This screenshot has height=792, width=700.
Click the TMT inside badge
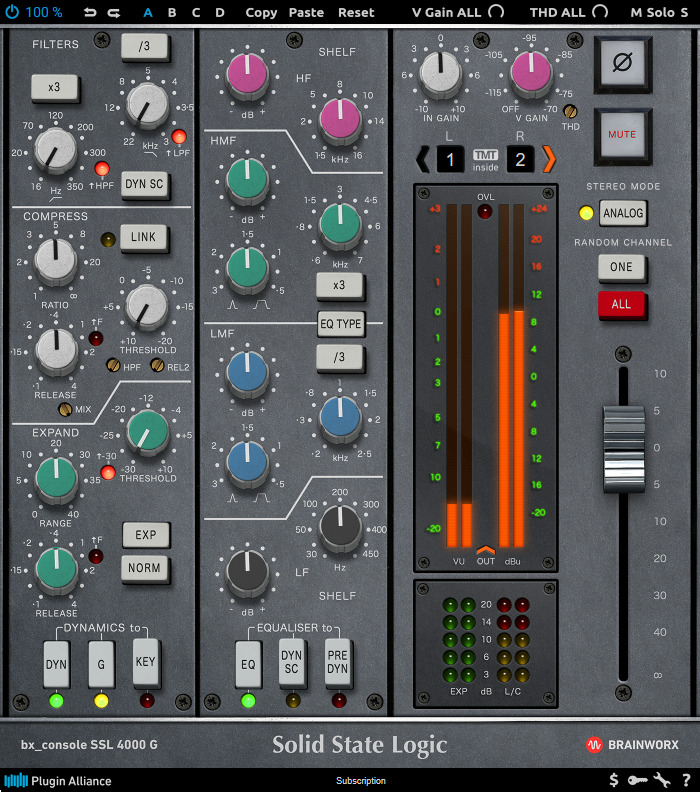click(x=485, y=160)
